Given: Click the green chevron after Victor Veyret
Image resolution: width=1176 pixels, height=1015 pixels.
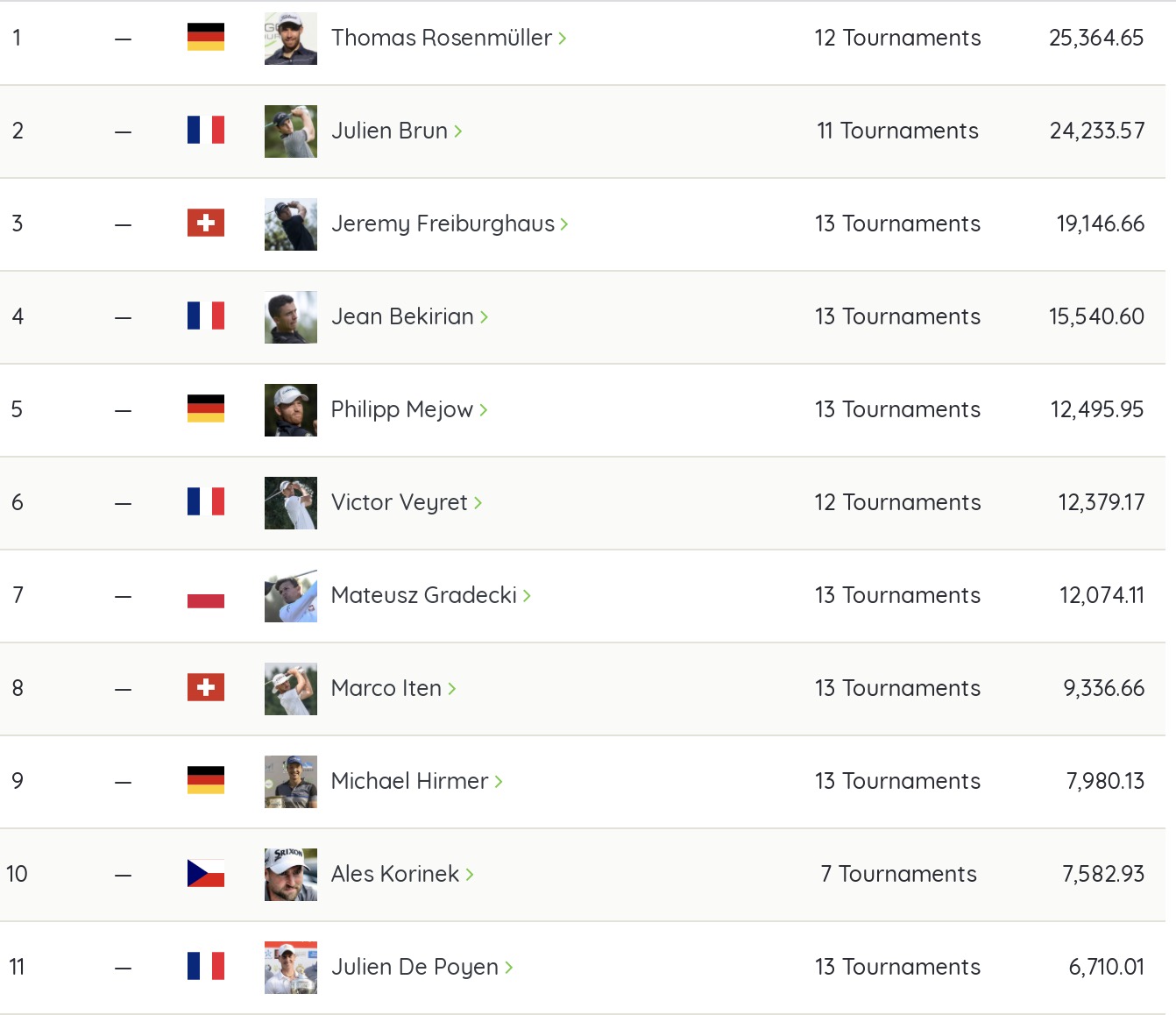Looking at the screenshot, I should click(x=478, y=503).
